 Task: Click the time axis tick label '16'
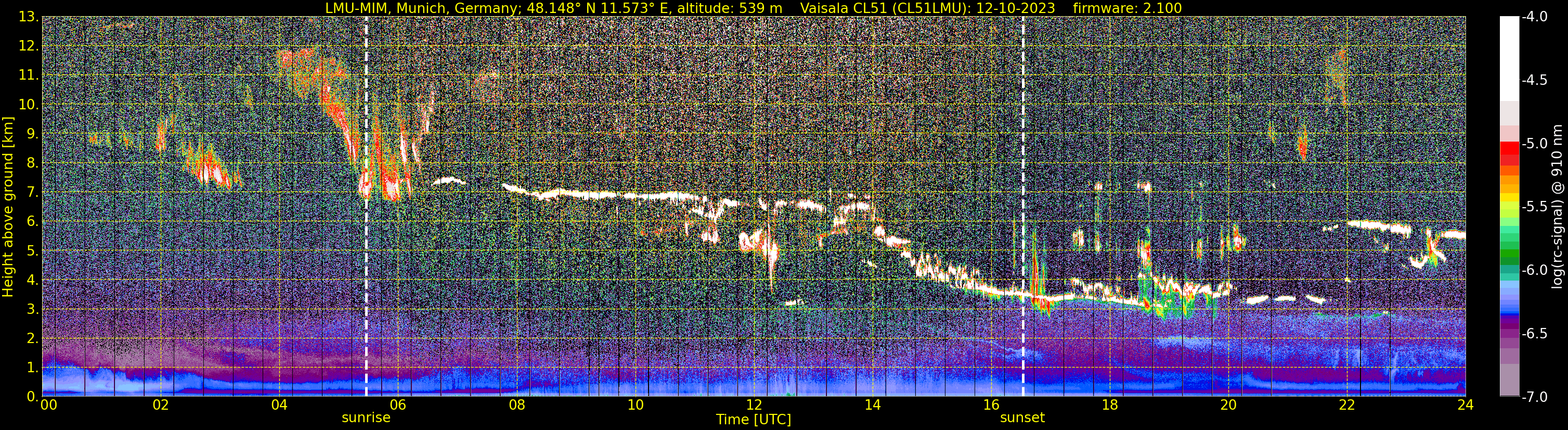pyautogui.click(x=991, y=405)
